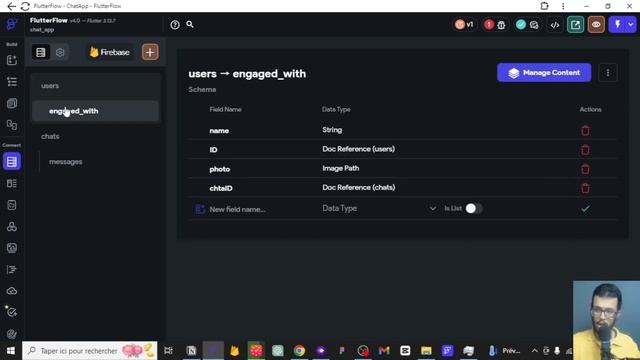Screen dimensions: 640x360
Task: Select the messages subcollection
Action: [99, 162]
